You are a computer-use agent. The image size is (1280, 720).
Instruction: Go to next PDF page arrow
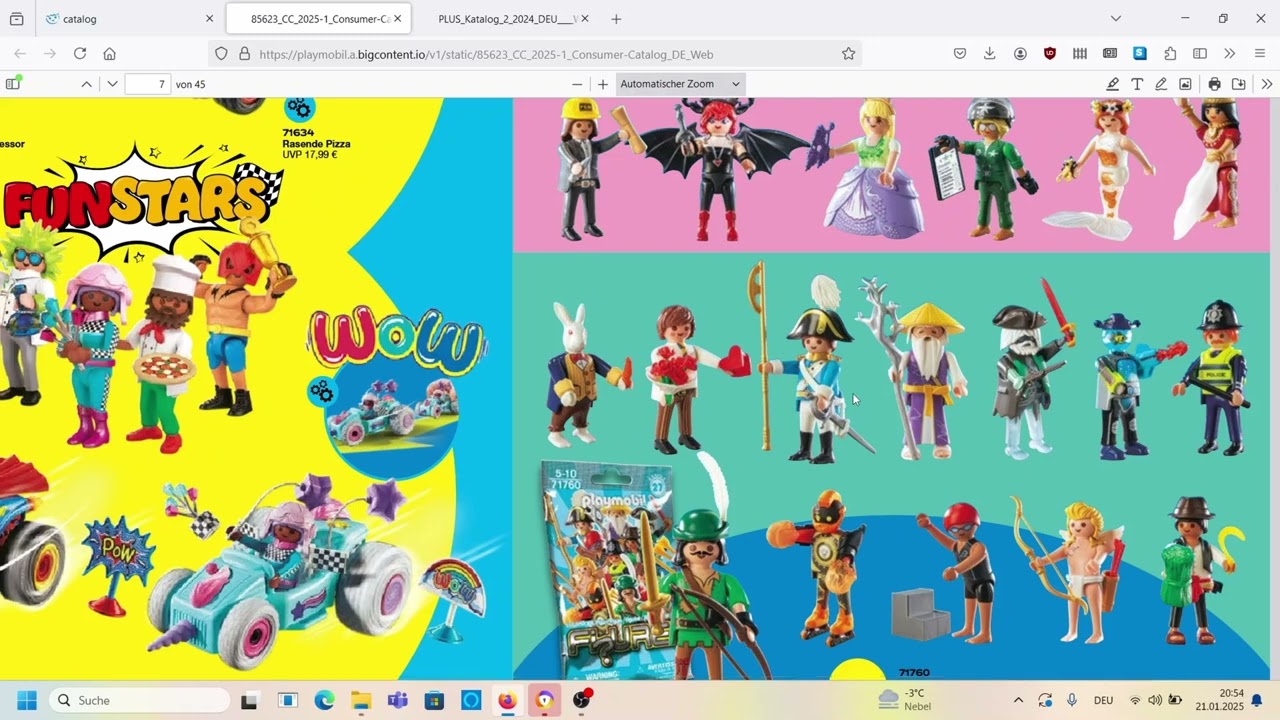pyautogui.click(x=112, y=84)
